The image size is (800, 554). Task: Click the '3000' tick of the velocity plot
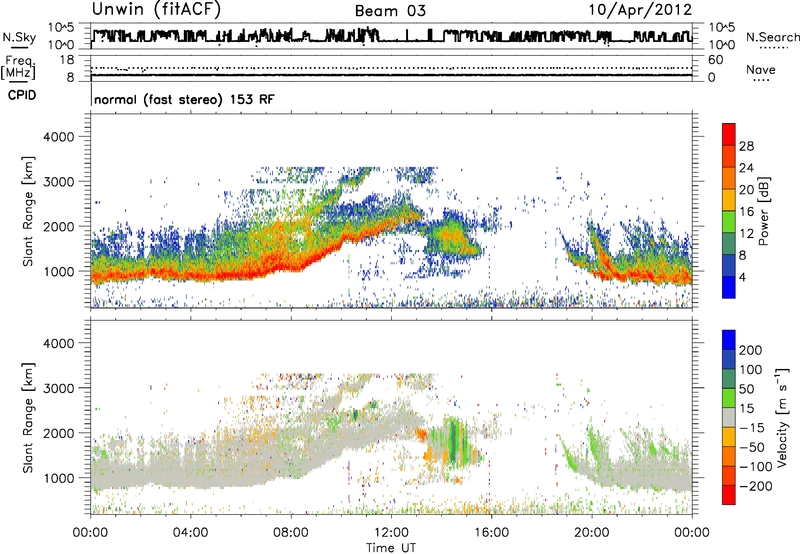pyautogui.click(x=59, y=388)
